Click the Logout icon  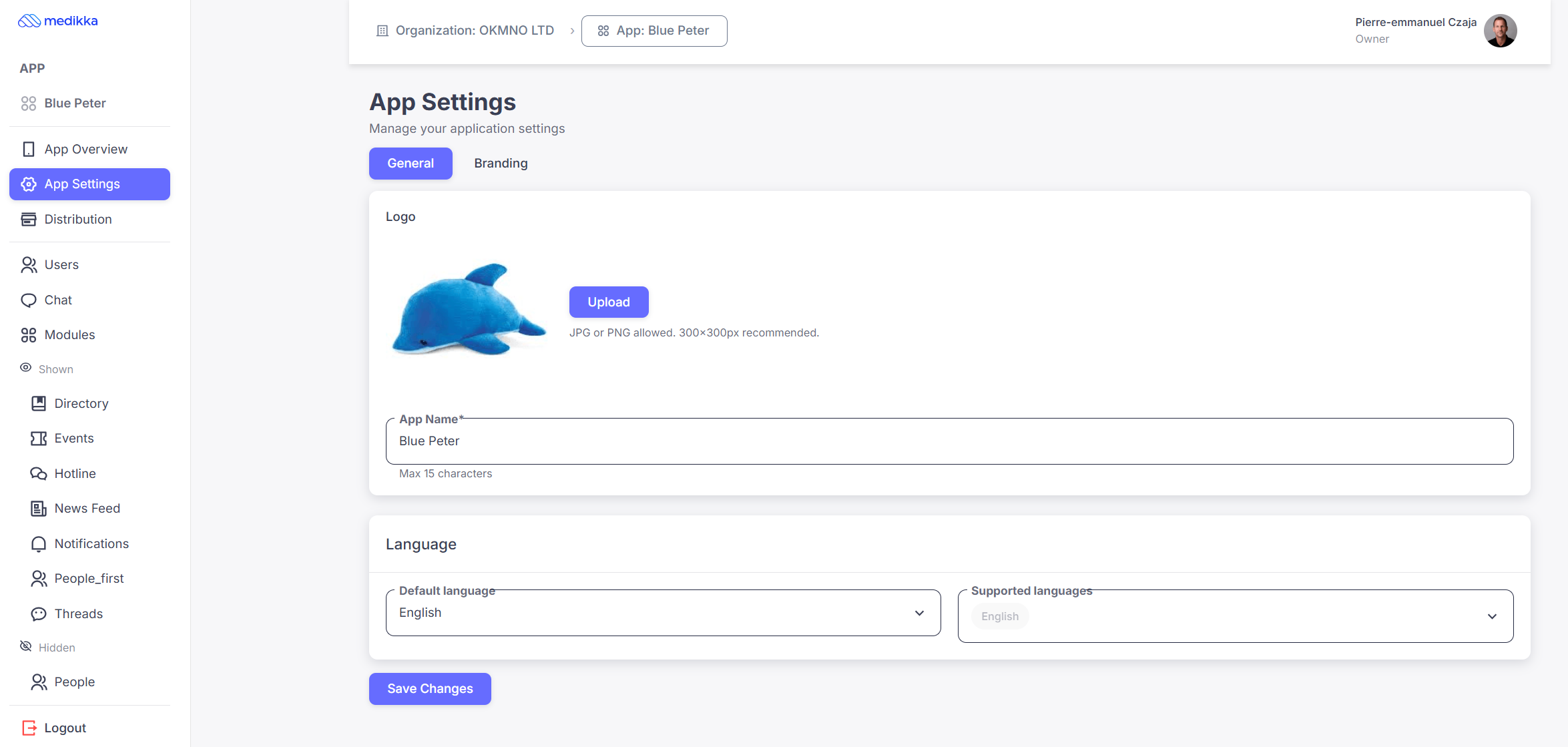pyautogui.click(x=29, y=728)
